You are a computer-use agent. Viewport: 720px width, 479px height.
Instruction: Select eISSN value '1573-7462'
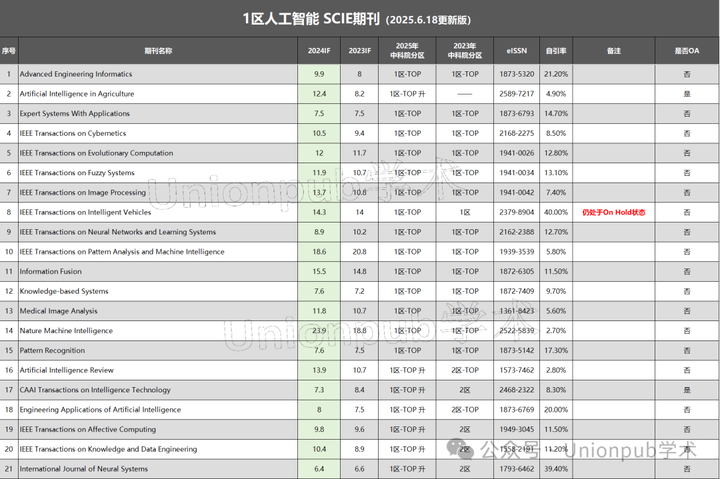[x=517, y=370]
